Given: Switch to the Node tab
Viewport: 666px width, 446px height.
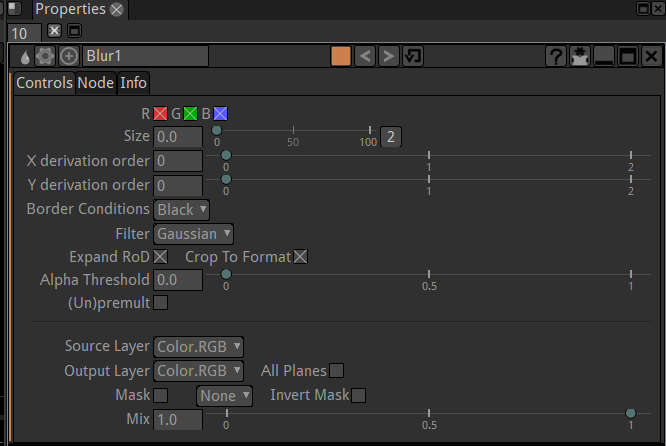Looking at the screenshot, I should coord(95,83).
